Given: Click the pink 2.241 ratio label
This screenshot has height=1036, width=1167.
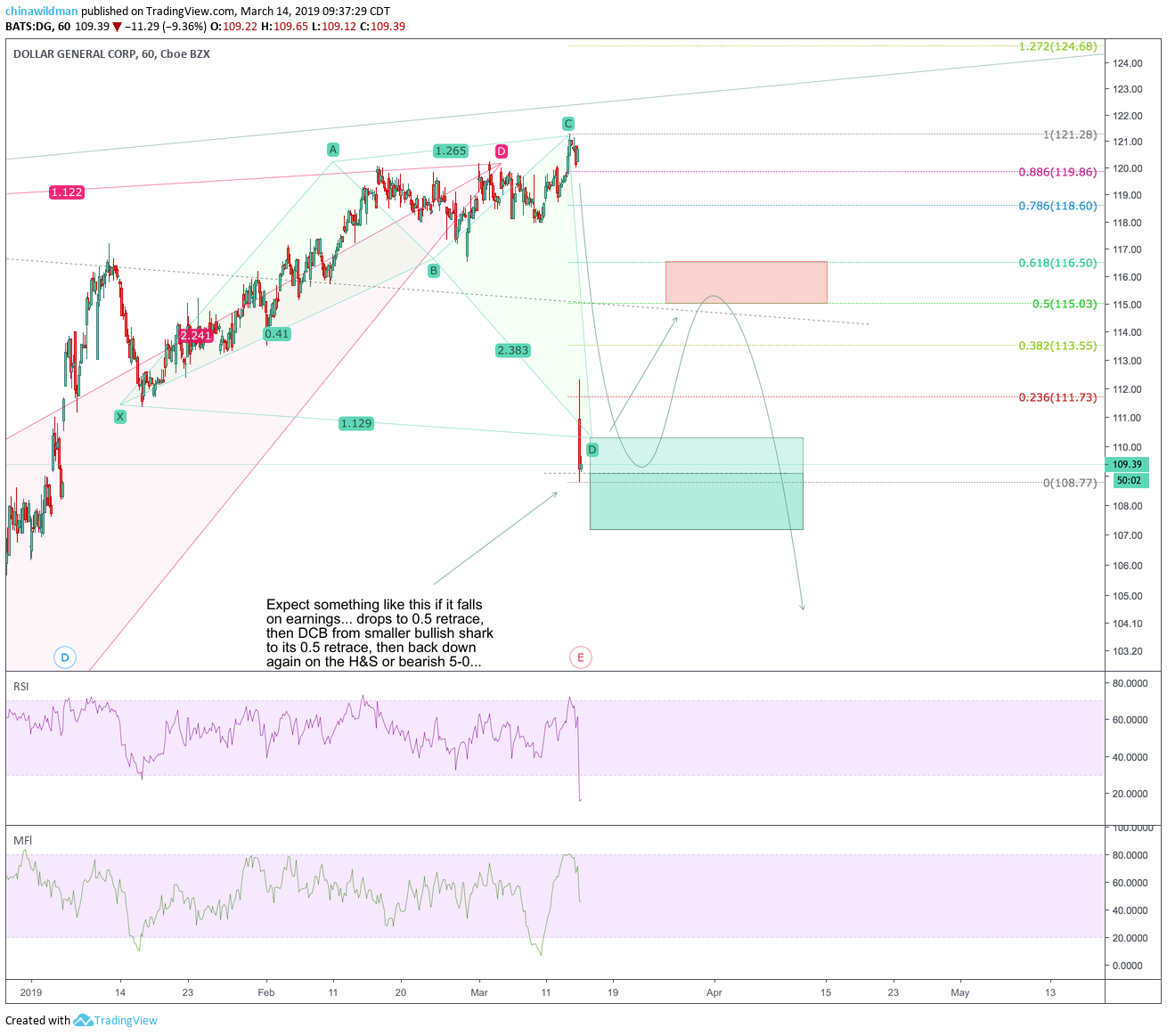Looking at the screenshot, I should tap(196, 336).
